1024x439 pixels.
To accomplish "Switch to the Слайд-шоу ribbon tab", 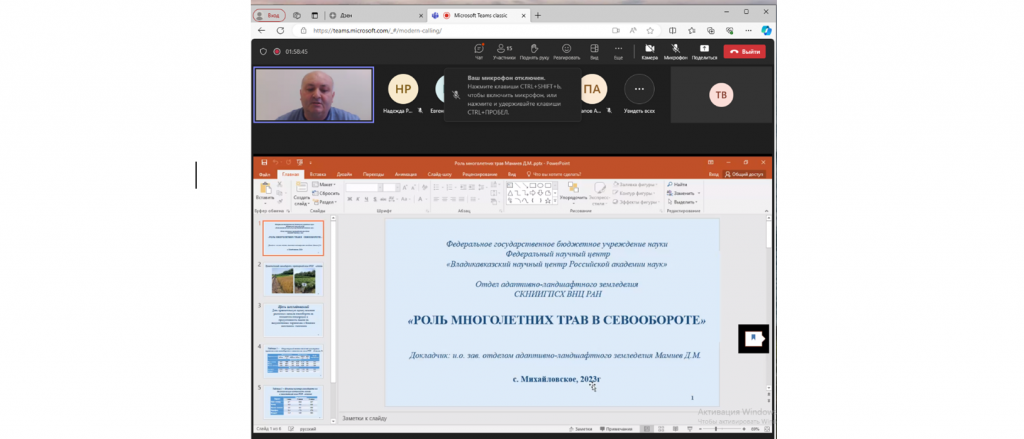I will [x=440, y=174].
